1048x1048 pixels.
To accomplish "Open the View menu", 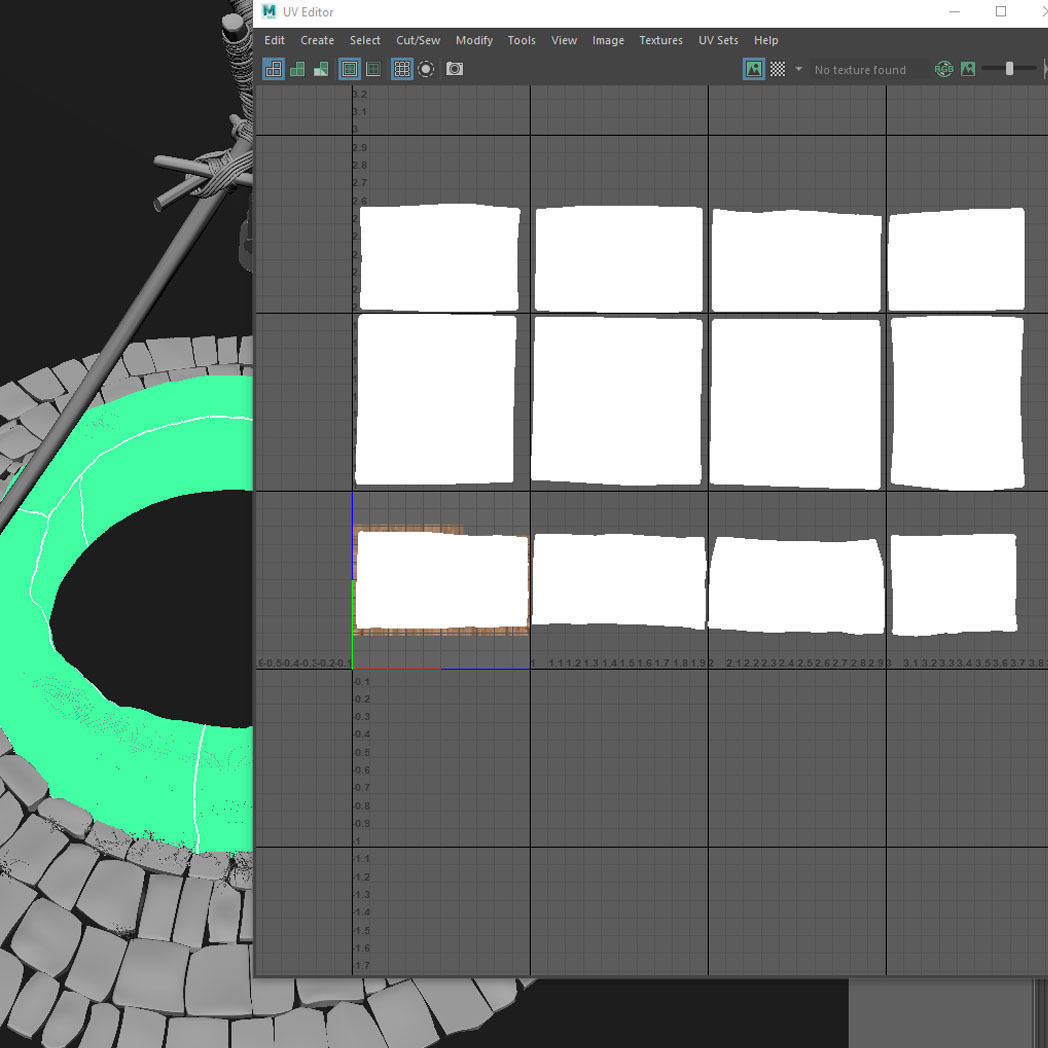I will (x=564, y=40).
